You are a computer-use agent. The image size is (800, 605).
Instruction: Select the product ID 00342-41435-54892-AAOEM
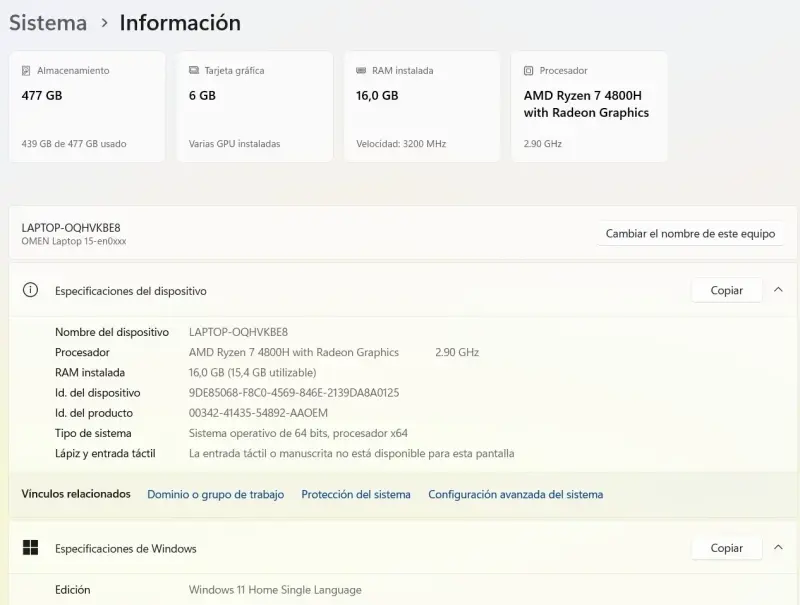click(x=258, y=413)
